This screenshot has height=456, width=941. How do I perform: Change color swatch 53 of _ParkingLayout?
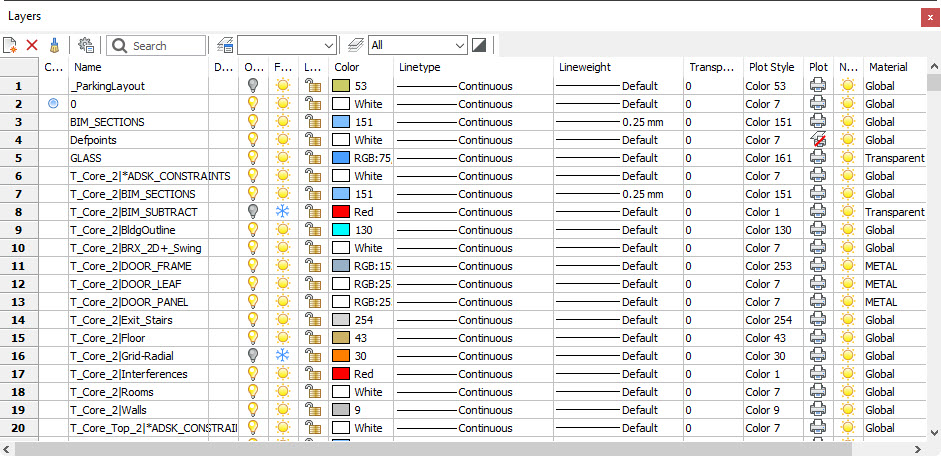pos(340,86)
